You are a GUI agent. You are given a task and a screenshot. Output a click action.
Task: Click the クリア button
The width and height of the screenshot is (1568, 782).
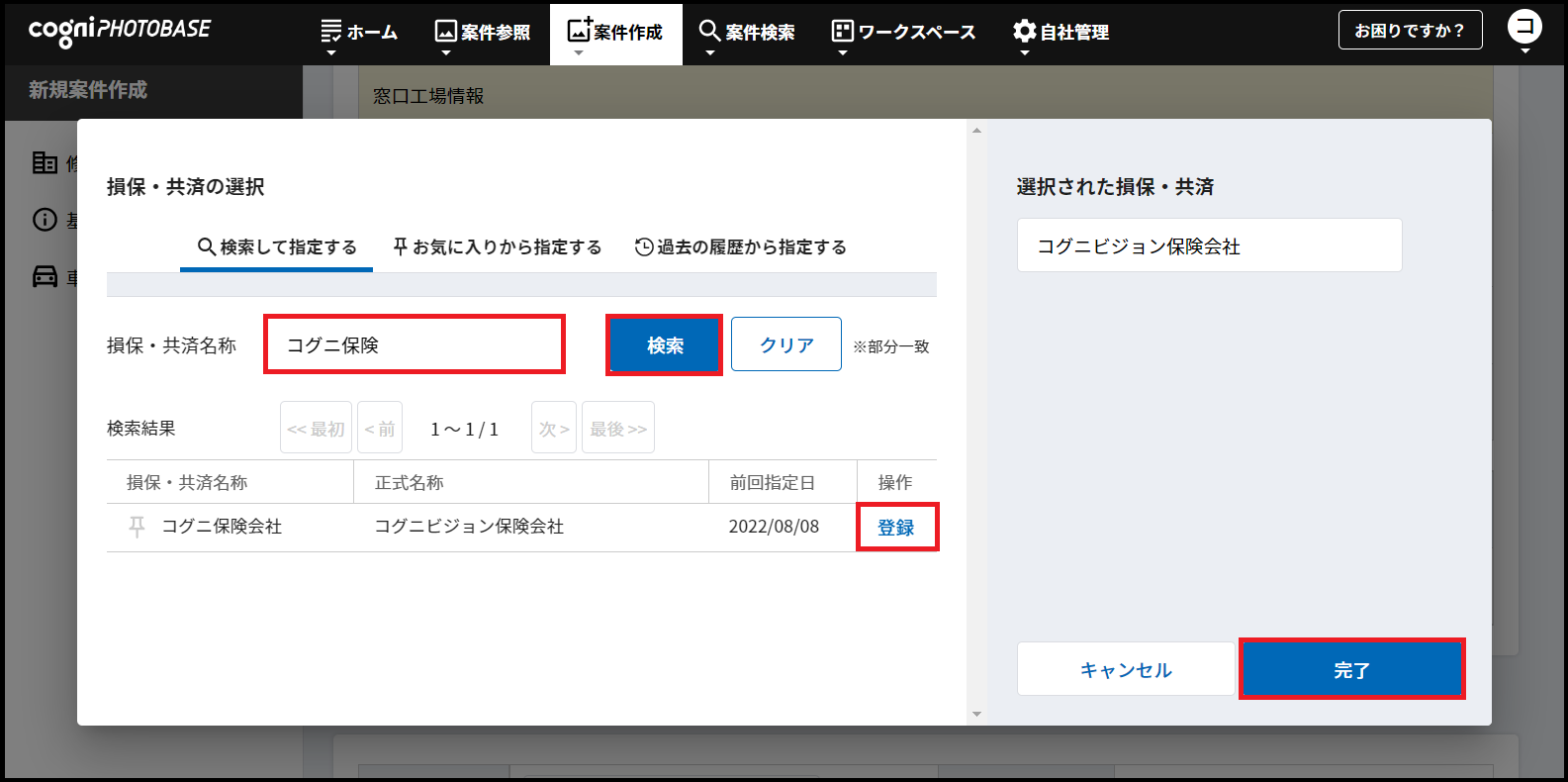(786, 344)
